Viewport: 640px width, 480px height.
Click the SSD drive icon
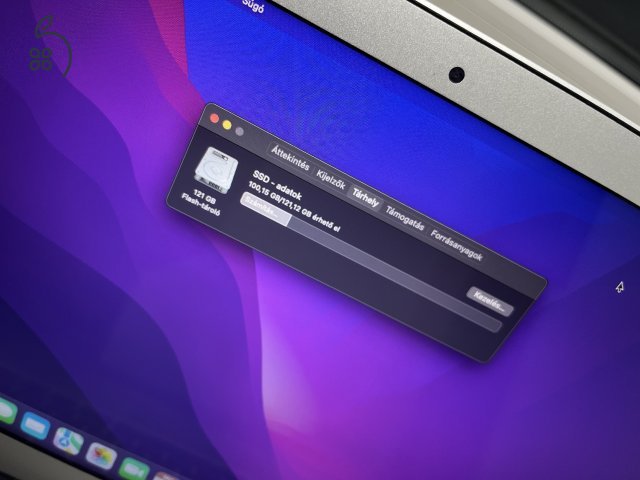coord(216,170)
